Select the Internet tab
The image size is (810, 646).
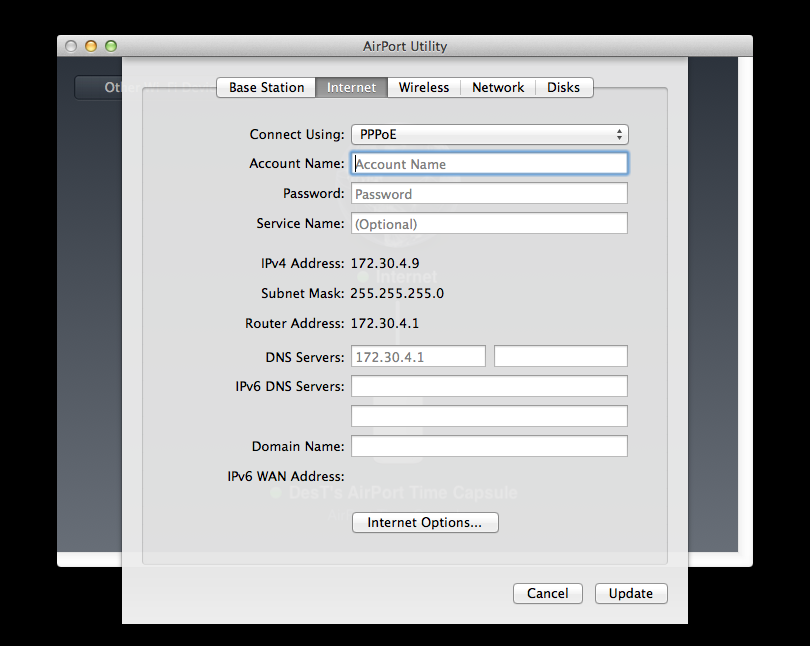pos(351,87)
